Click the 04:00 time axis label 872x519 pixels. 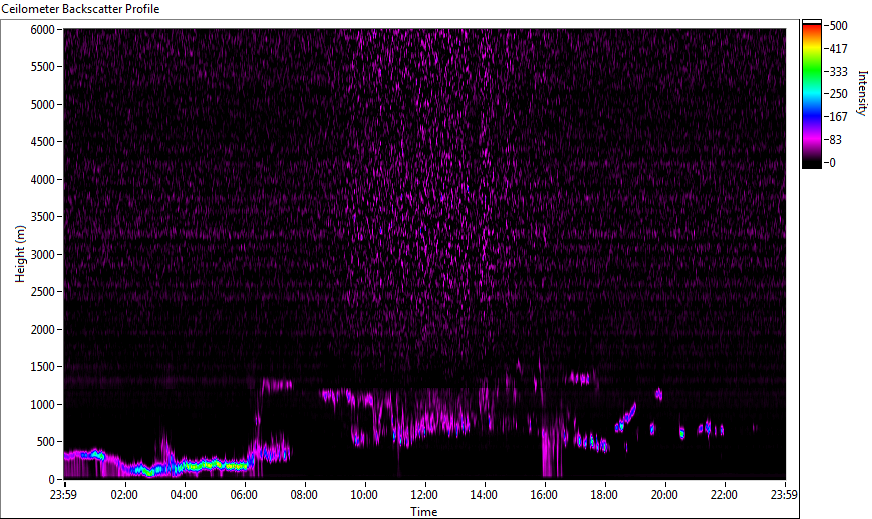[x=184, y=495]
